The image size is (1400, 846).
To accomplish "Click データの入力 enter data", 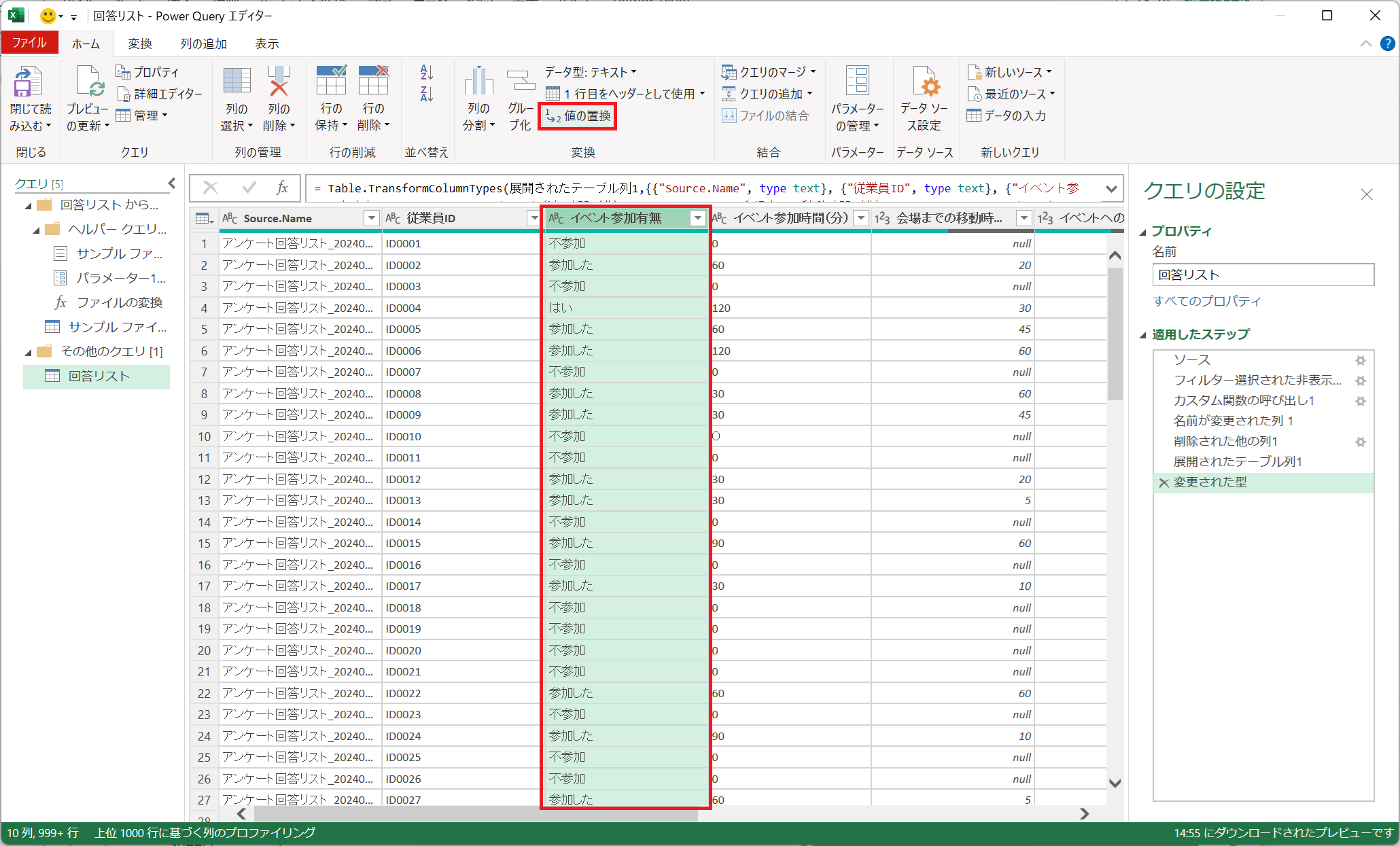I will pyautogui.click(x=1007, y=116).
